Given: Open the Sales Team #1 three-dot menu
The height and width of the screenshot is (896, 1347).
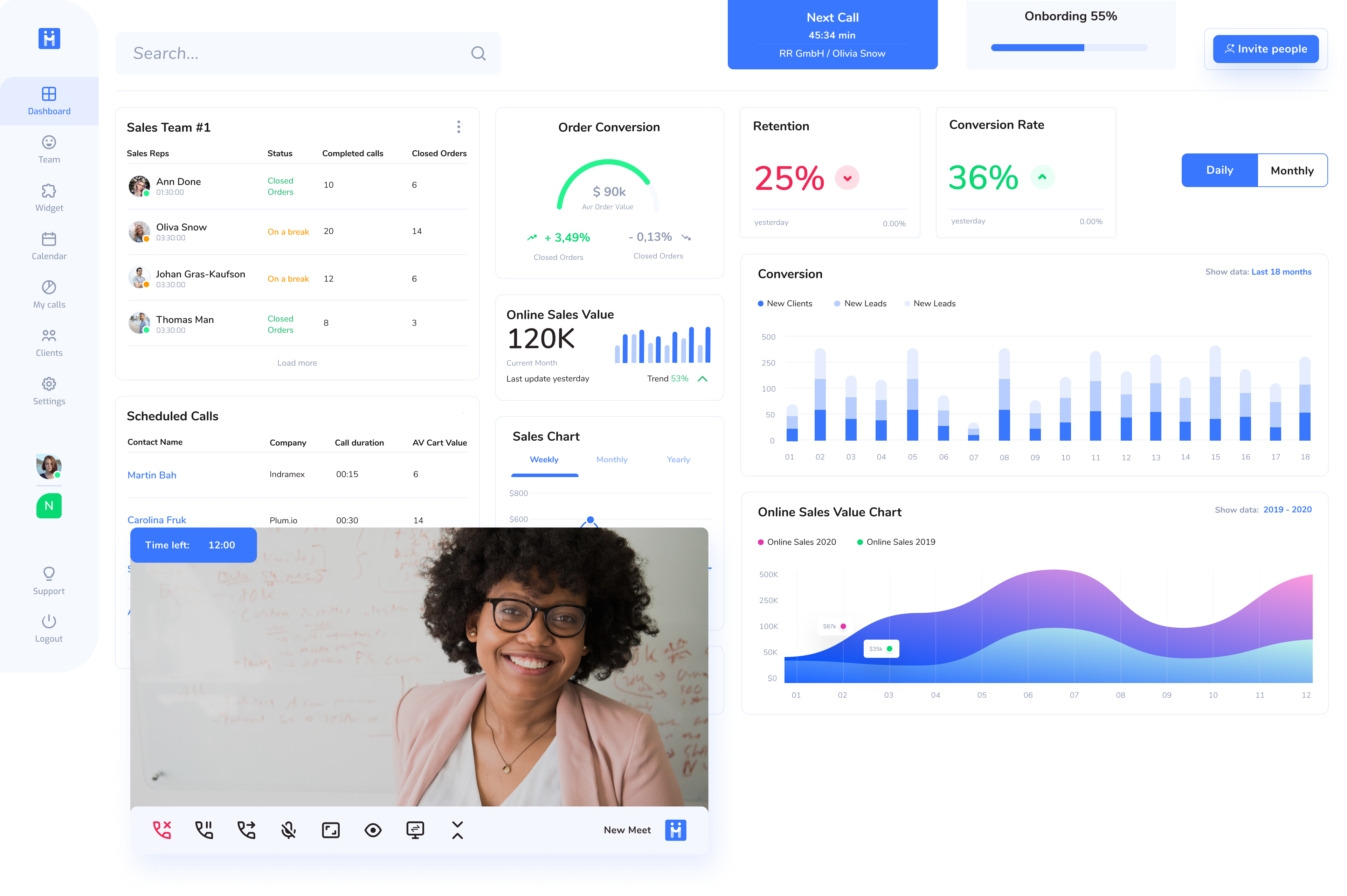Looking at the screenshot, I should coord(459,127).
